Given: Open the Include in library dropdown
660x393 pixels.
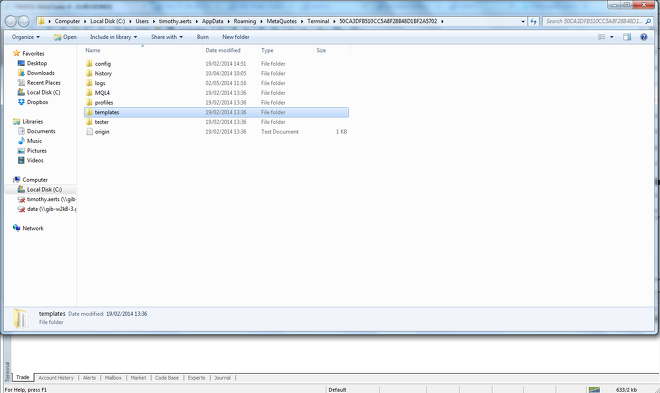Looking at the screenshot, I should coord(113,37).
